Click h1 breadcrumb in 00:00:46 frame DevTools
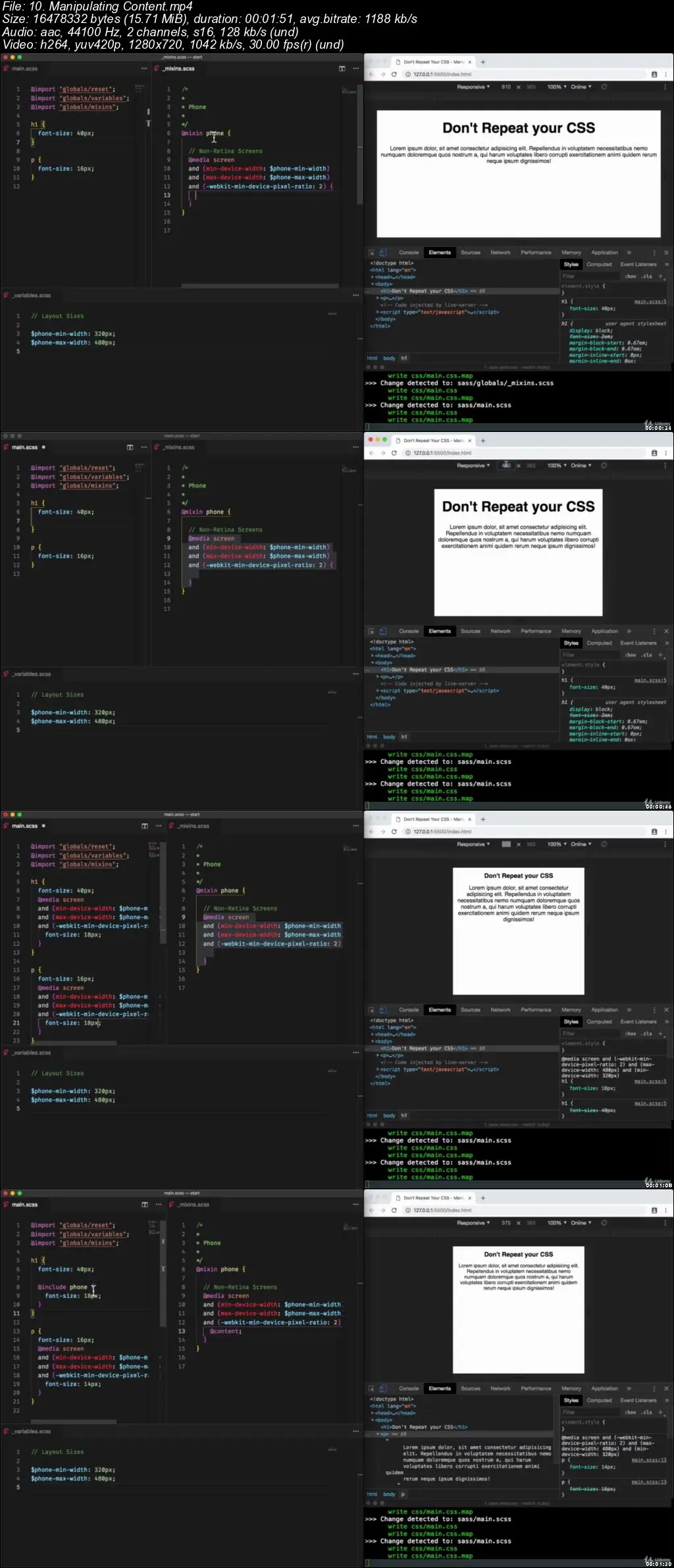 click(x=404, y=737)
